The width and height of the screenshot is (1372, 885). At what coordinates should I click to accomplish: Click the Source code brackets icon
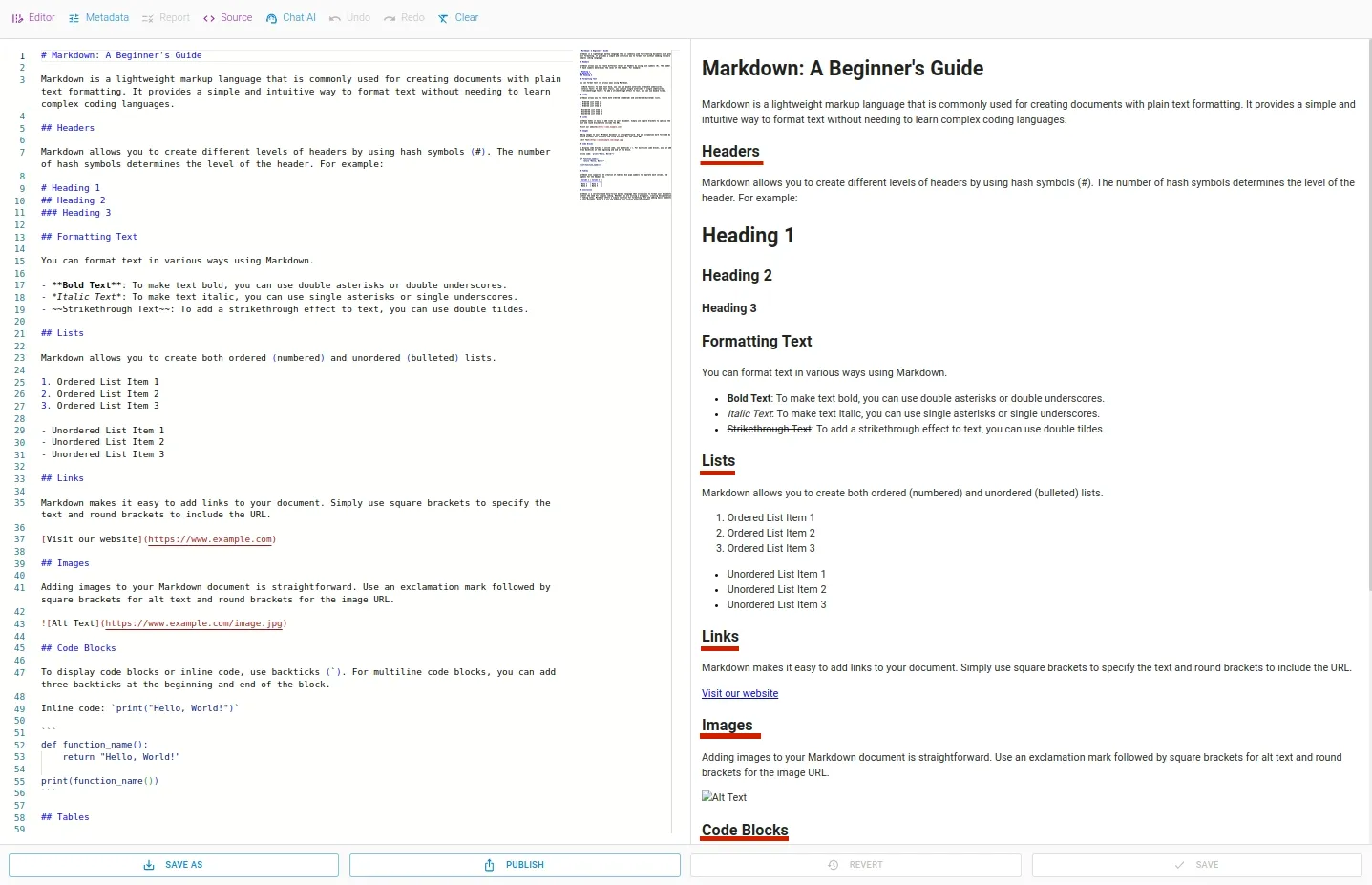click(209, 18)
